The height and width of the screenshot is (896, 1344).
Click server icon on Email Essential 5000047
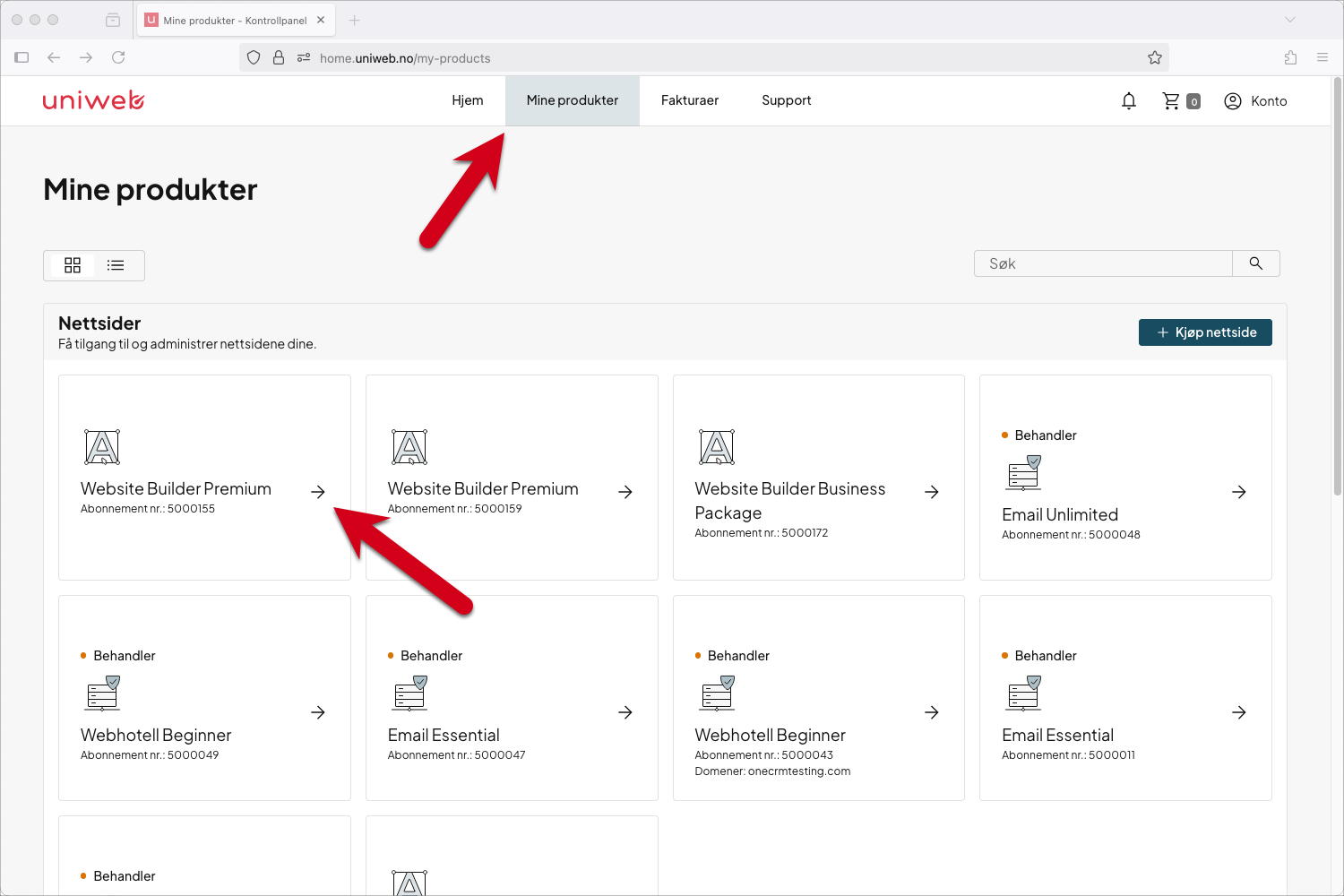click(409, 693)
